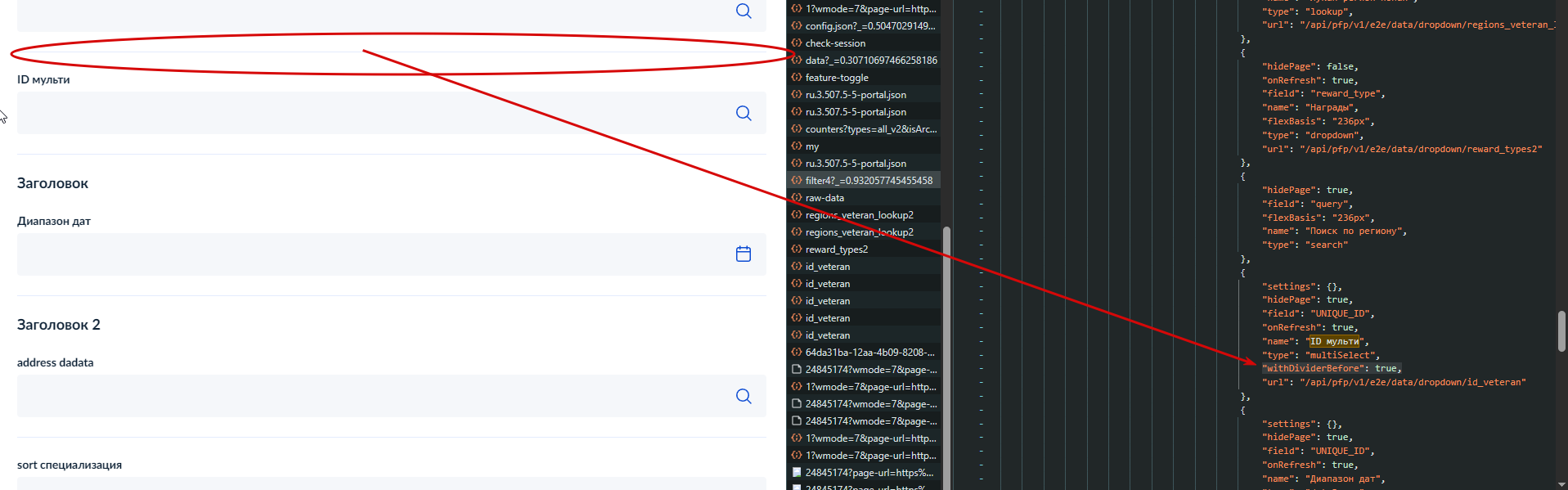Click the search icon in address dadata field
Image resolution: width=1568 pixels, height=490 pixels.
[x=743, y=396]
